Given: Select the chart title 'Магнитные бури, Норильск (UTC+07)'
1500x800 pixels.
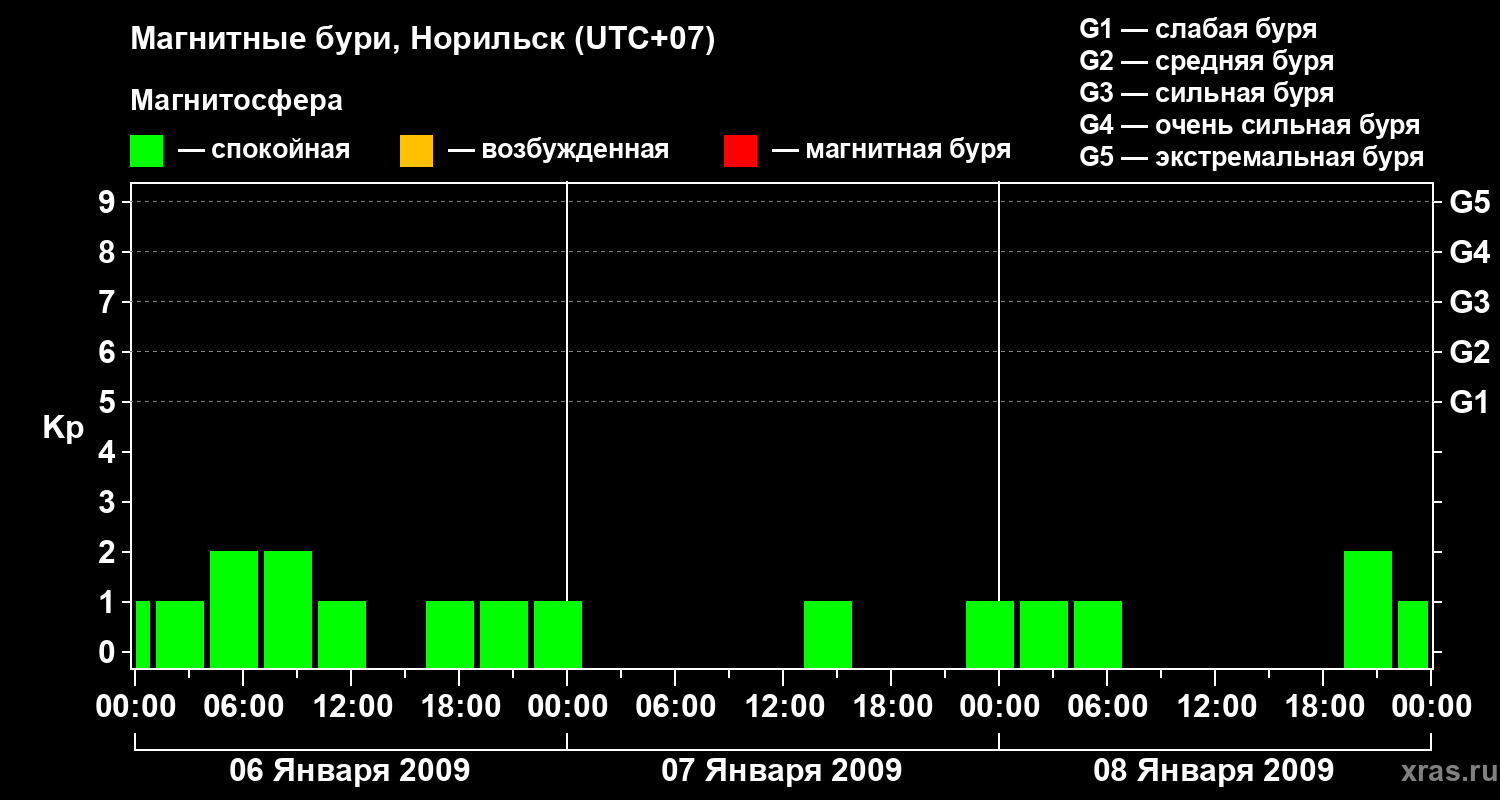Looking at the screenshot, I should tap(423, 40).
